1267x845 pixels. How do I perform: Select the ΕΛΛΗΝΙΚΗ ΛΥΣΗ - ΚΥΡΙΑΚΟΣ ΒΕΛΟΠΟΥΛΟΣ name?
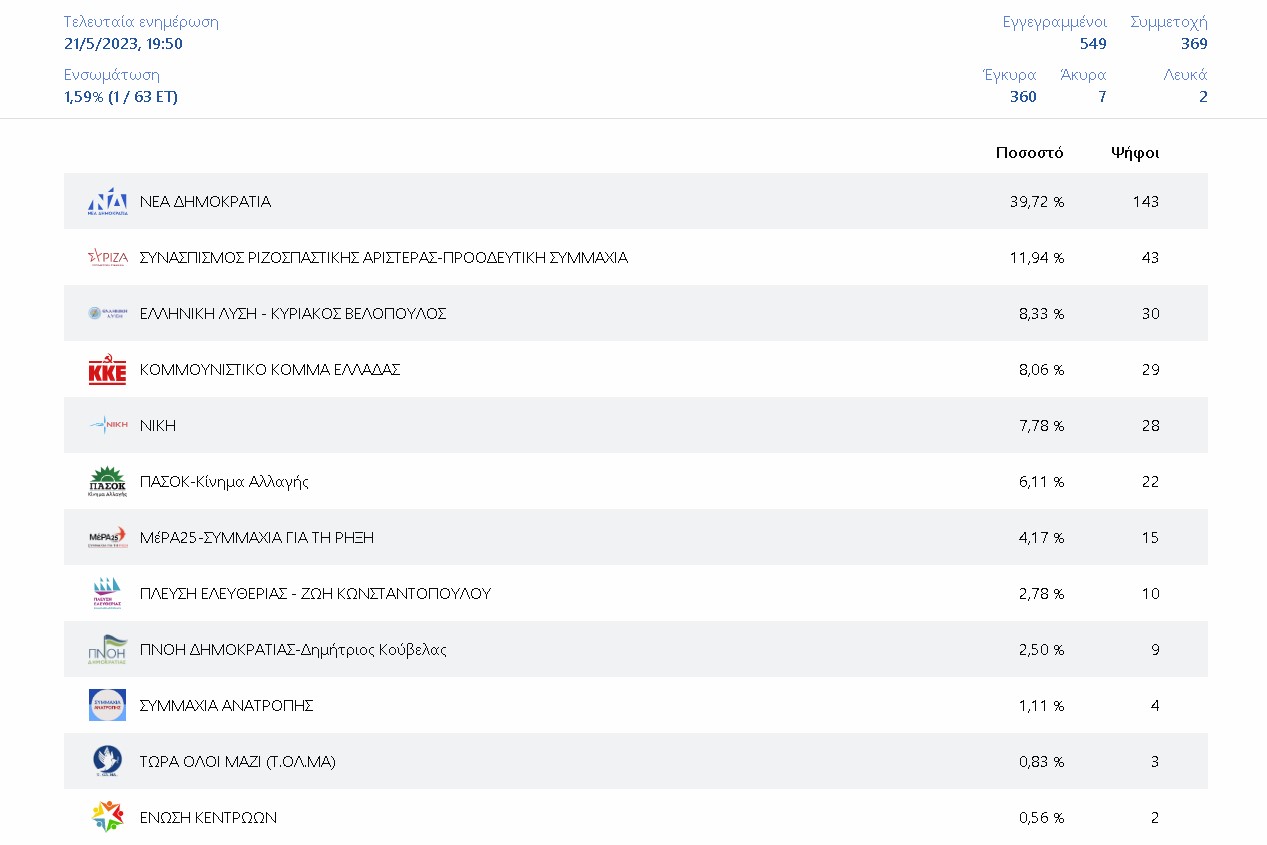293,313
